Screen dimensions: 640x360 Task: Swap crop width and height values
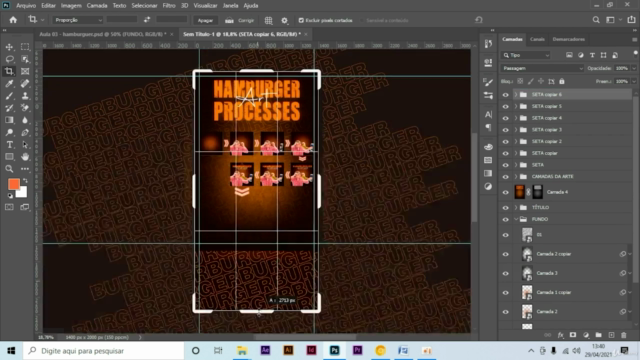147,20
